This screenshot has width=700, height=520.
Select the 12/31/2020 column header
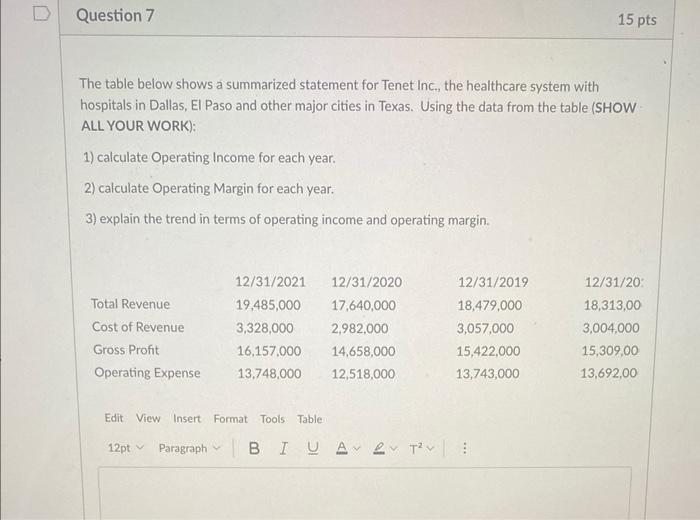click(367, 282)
